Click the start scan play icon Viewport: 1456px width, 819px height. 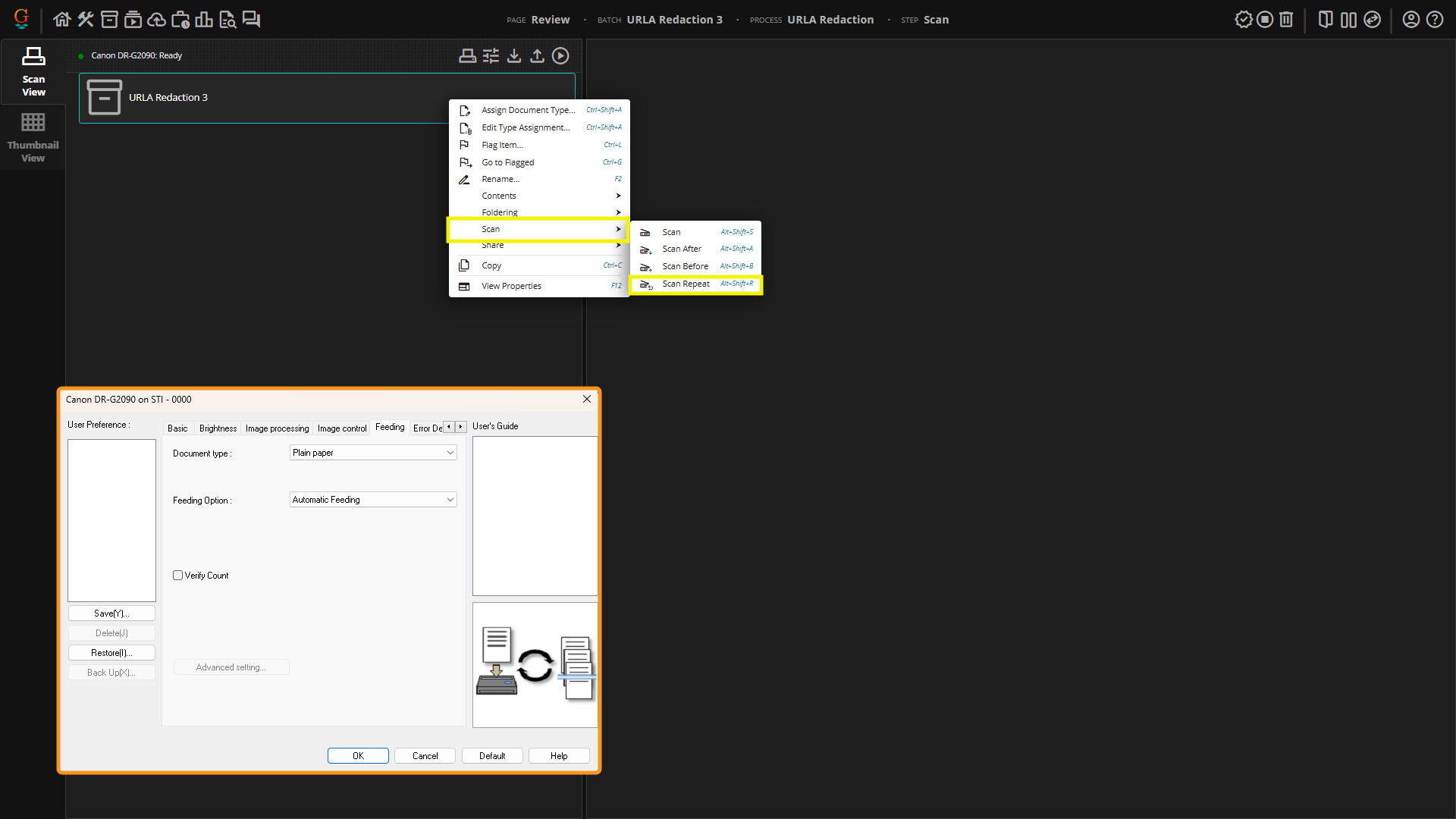point(560,56)
